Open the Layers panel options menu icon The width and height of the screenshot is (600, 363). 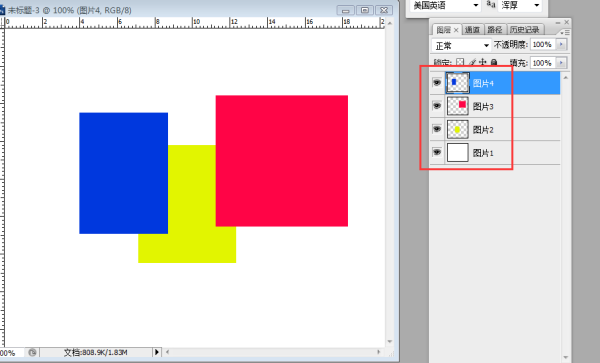pyautogui.click(x=565, y=33)
